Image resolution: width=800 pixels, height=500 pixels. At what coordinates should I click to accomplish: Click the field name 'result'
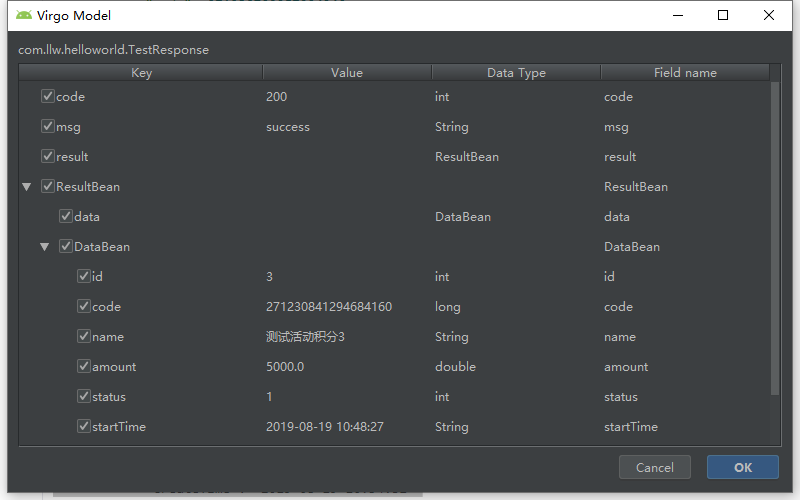click(x=620, y=157)
